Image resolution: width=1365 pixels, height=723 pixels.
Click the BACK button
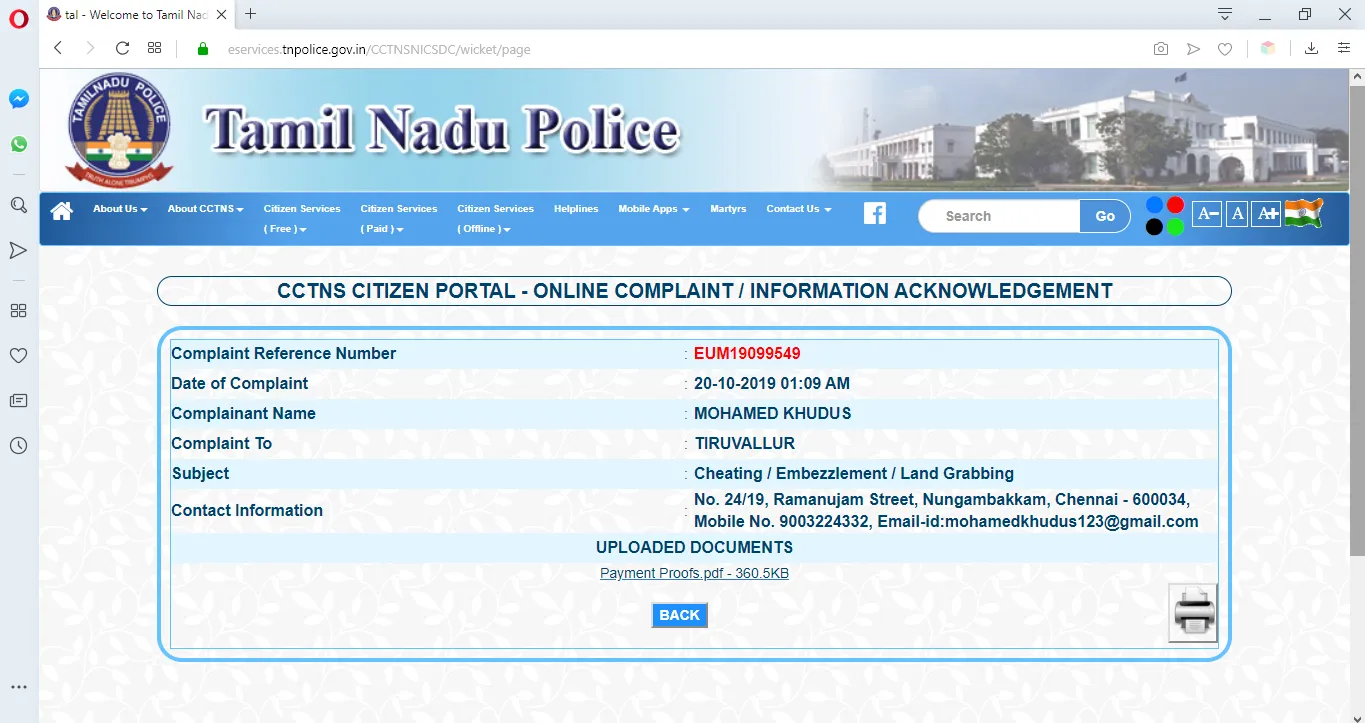(679, 615)
